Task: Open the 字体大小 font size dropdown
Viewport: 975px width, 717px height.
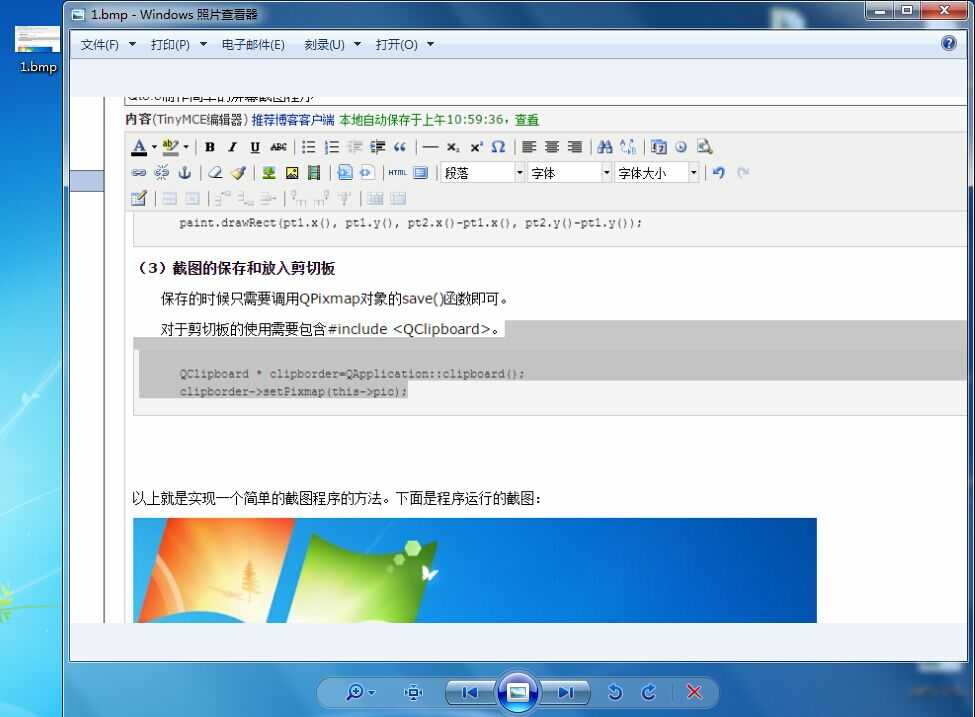Action: [x=657, y=173]
